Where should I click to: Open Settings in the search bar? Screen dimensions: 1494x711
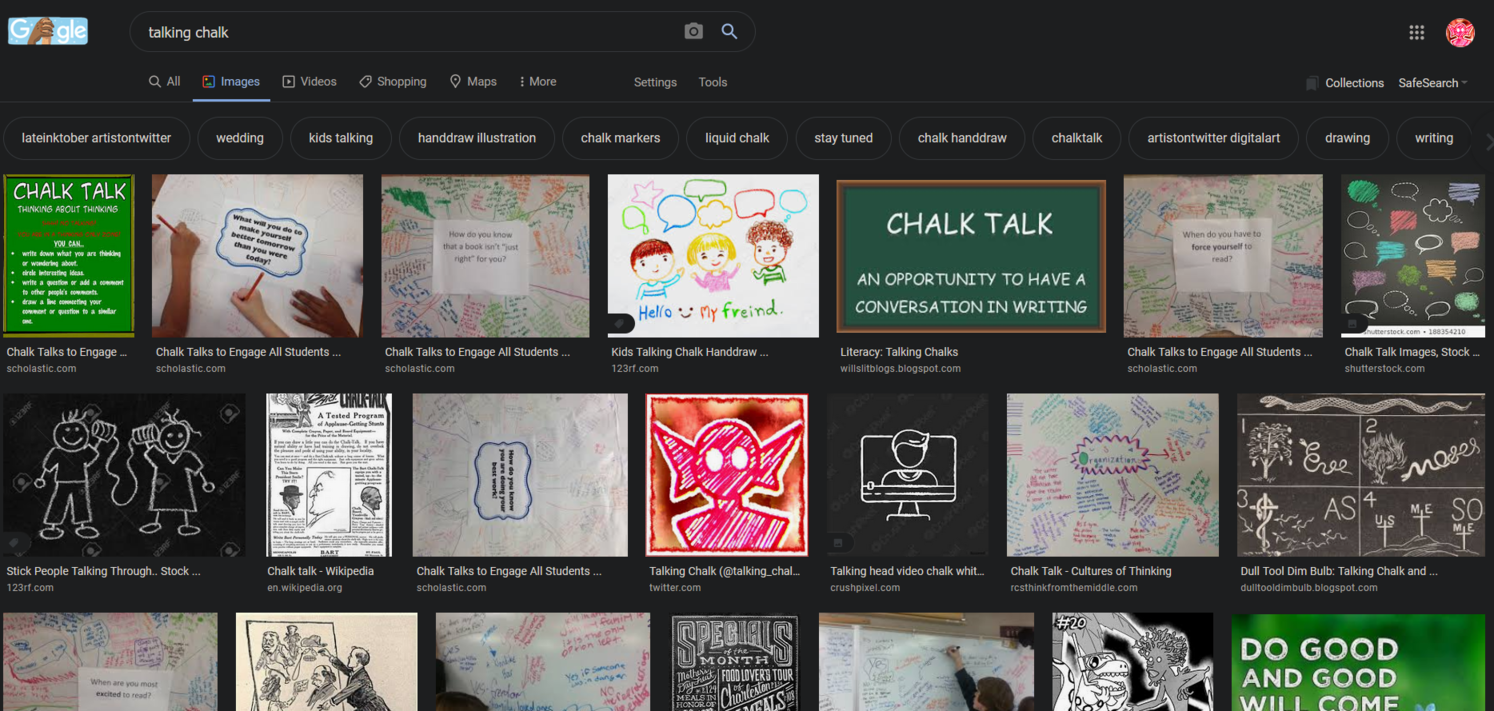[x=655, y=83]
